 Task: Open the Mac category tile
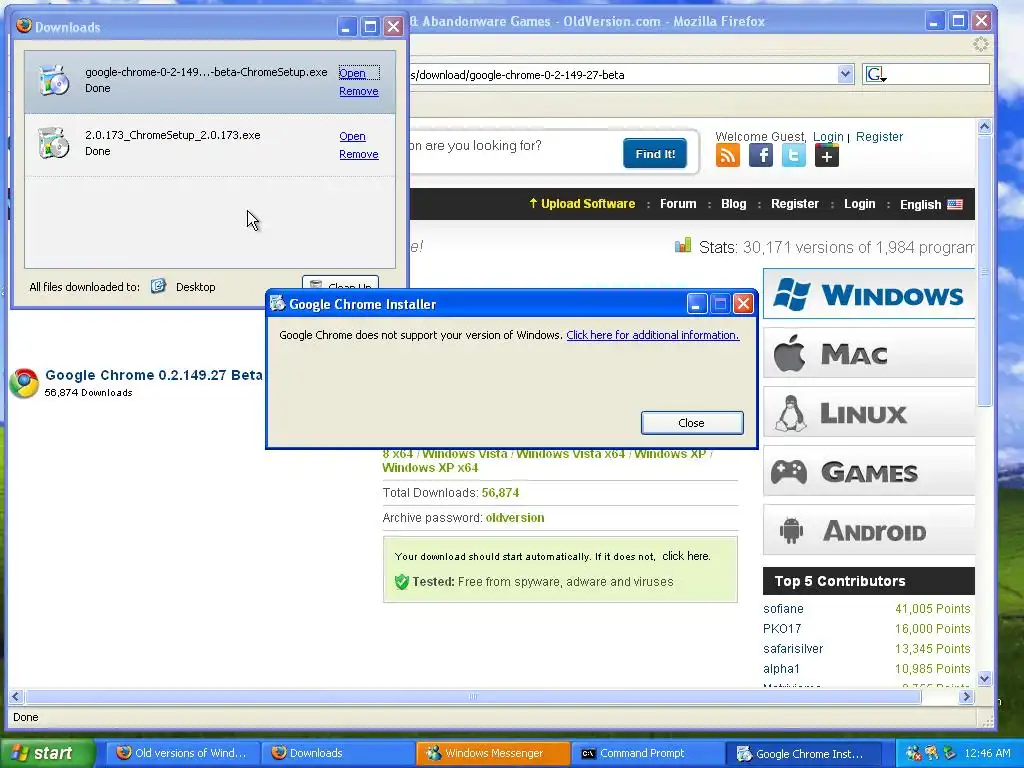click(869, 354)
